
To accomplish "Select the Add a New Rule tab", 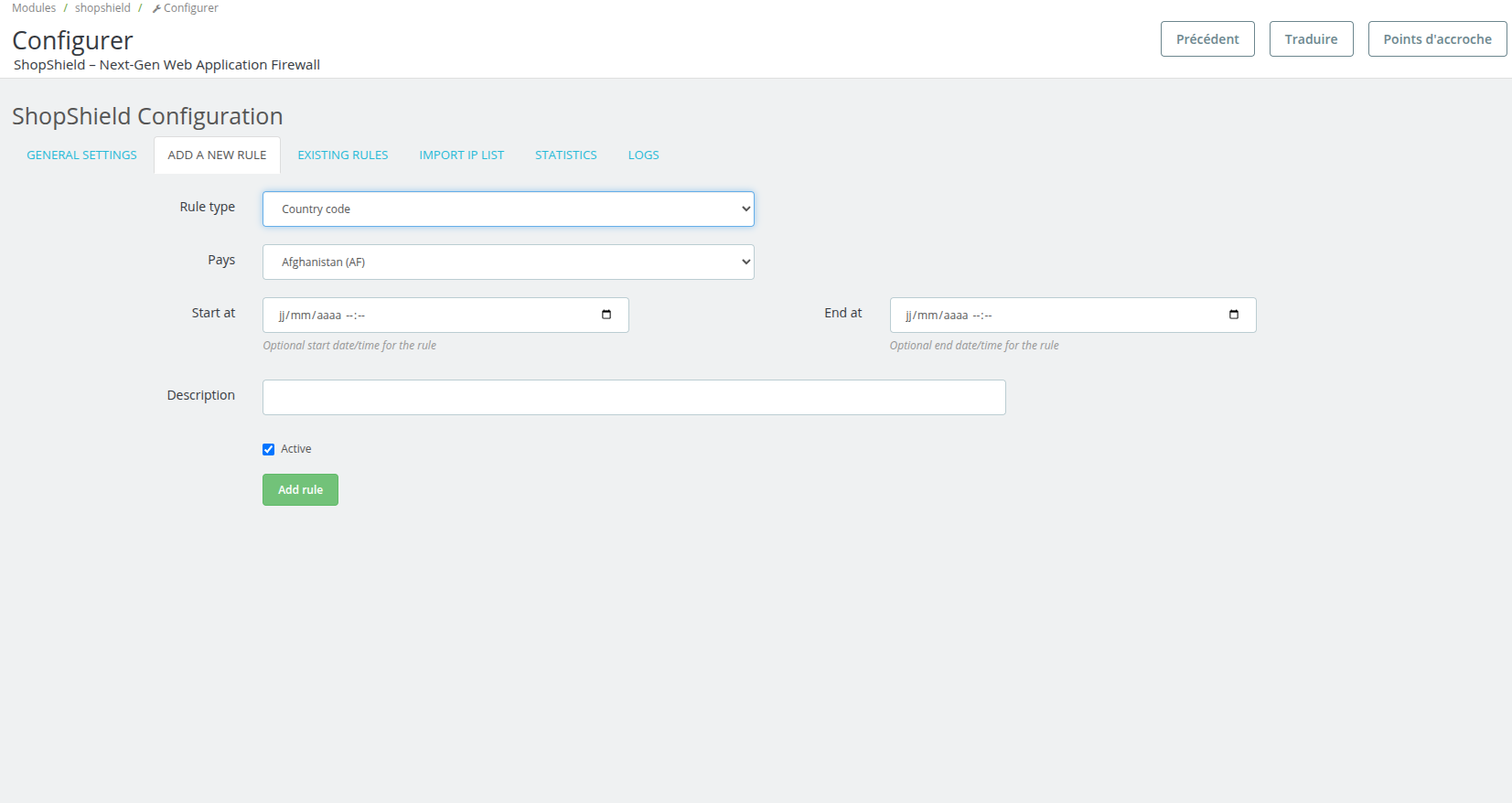I will [x=218, y=155].
